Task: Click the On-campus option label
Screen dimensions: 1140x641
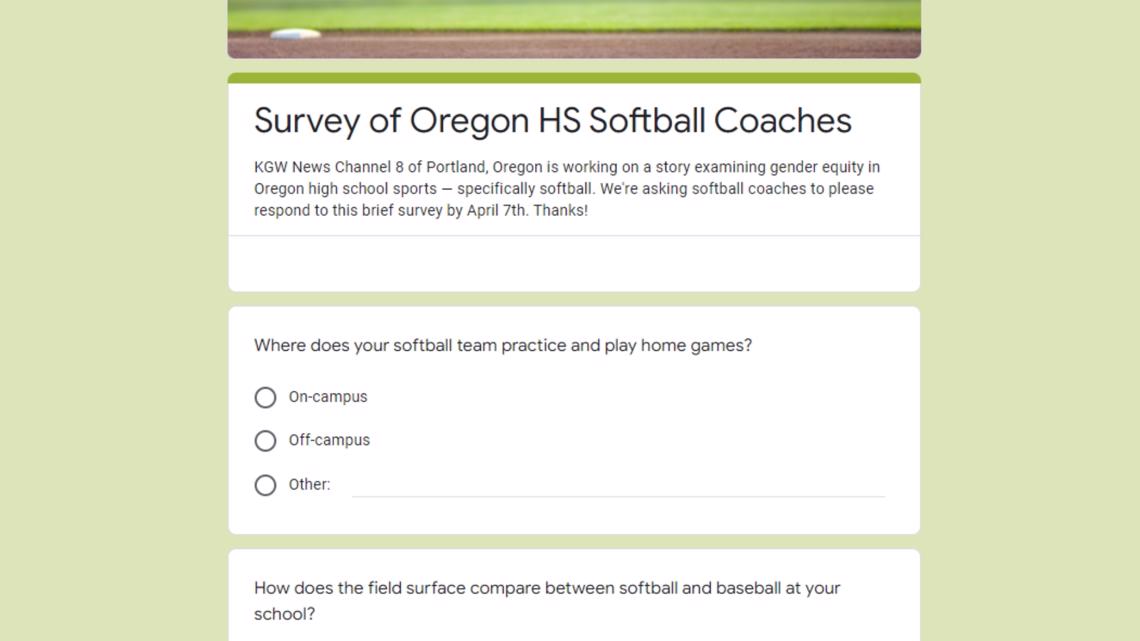Action: (x=328, y=397)
